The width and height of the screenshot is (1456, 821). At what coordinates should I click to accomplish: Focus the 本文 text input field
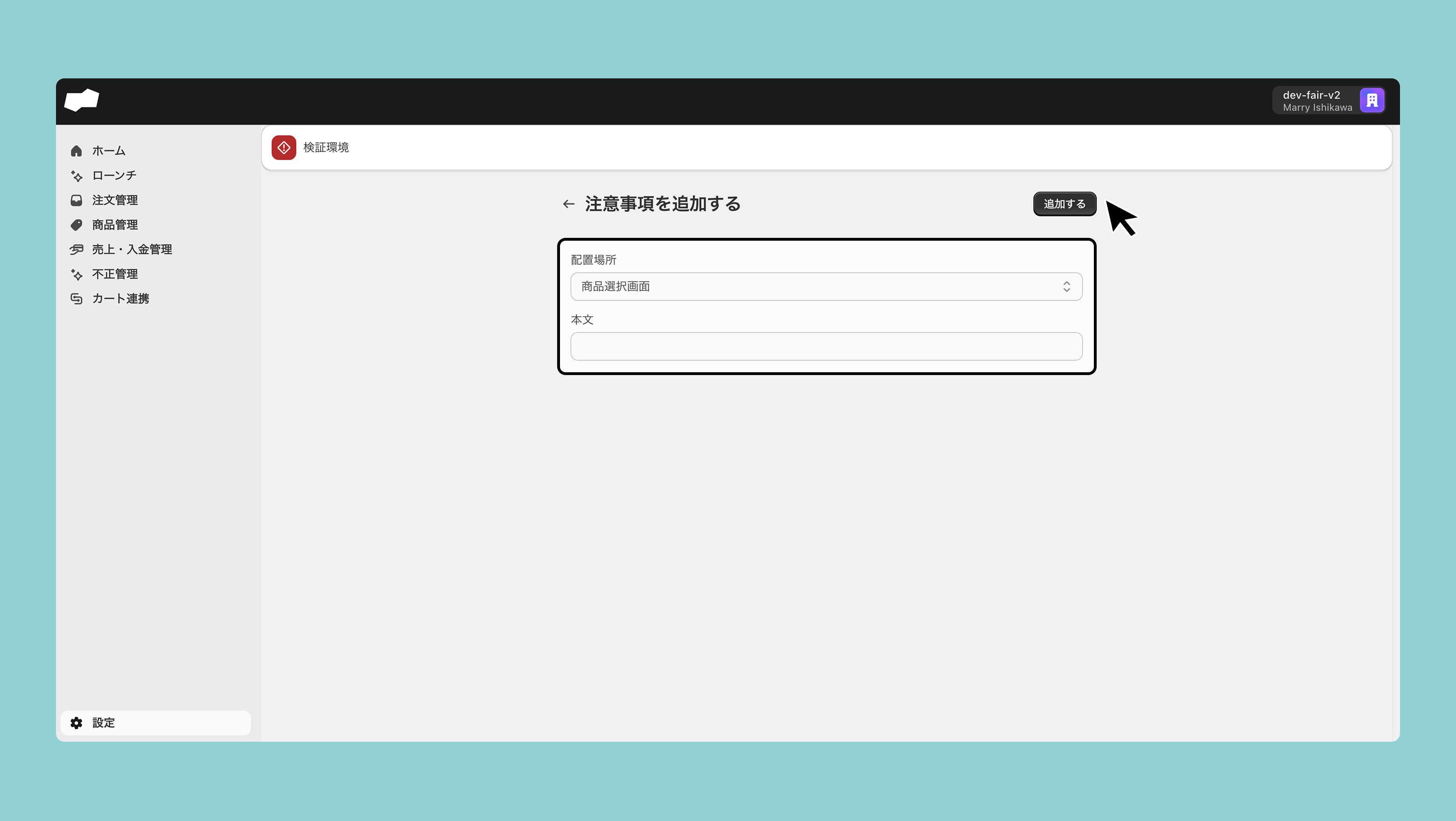click(826, 347)
